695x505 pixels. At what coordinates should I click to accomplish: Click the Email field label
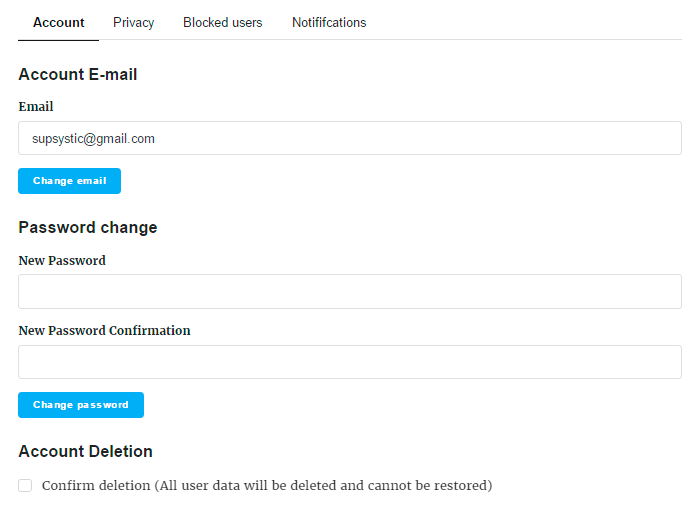[36, 106]
